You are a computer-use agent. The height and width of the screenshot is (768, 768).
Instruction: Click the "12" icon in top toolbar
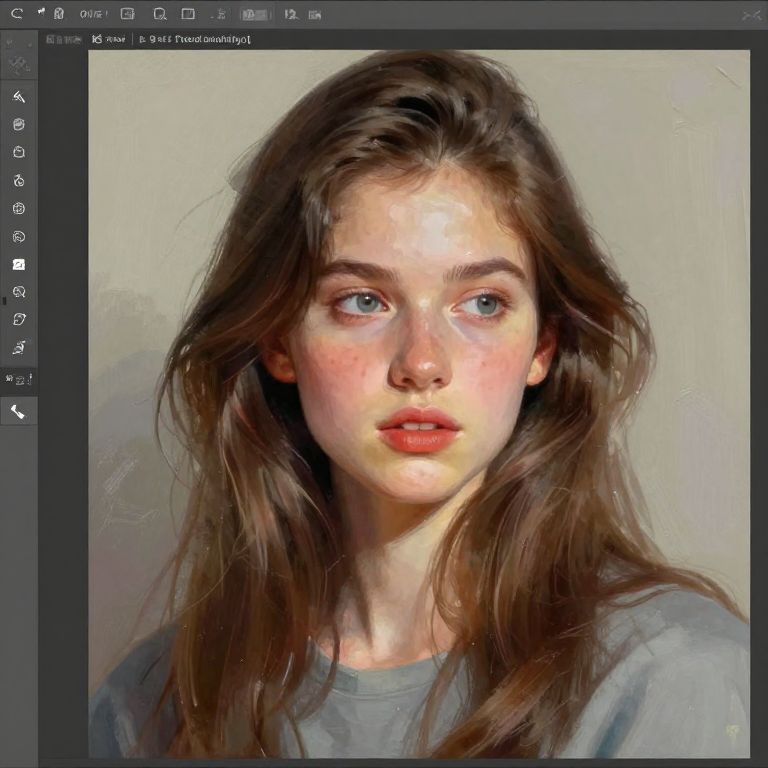tap(290, 14)
